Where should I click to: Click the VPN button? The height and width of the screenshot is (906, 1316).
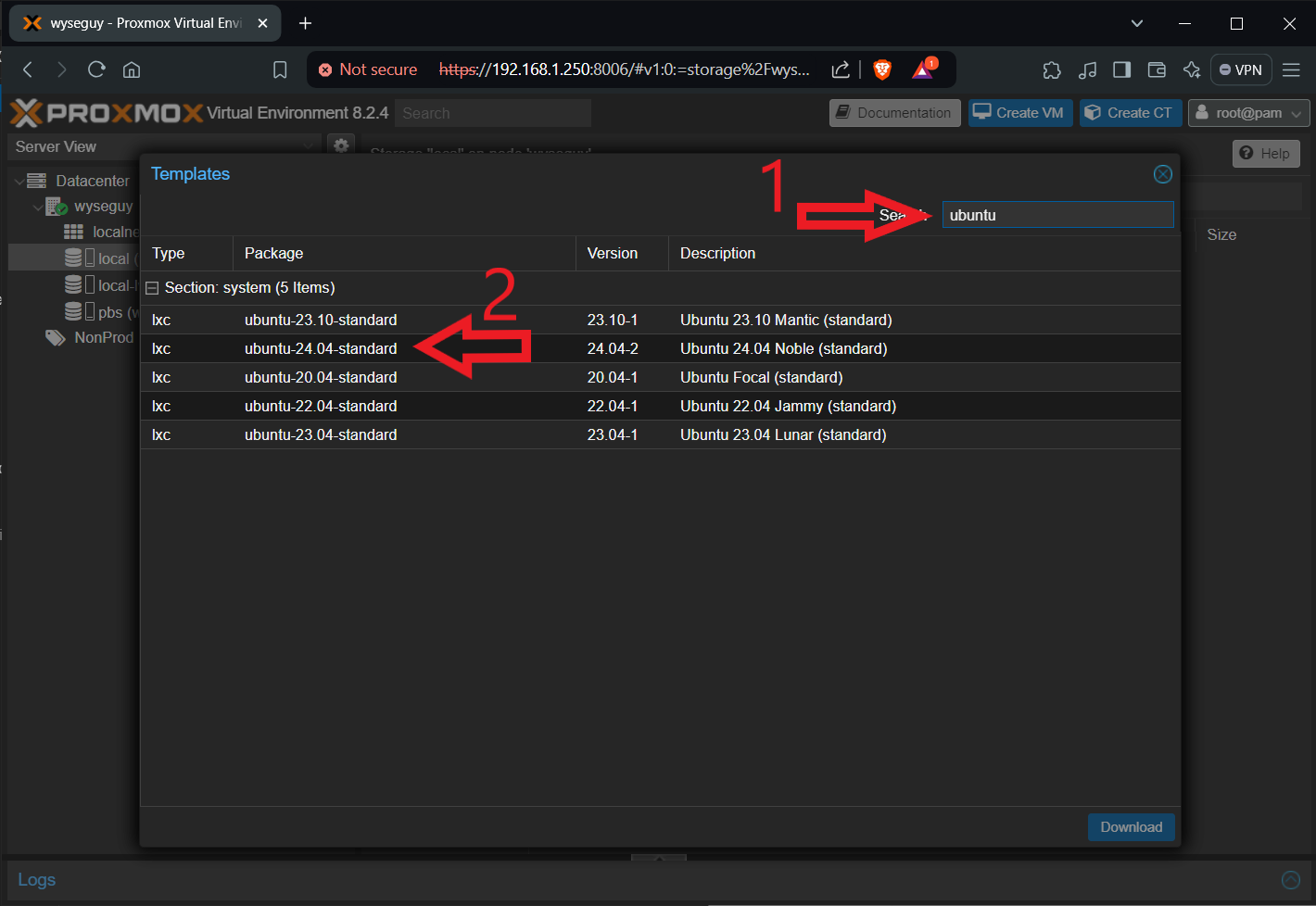point(1241,69)
